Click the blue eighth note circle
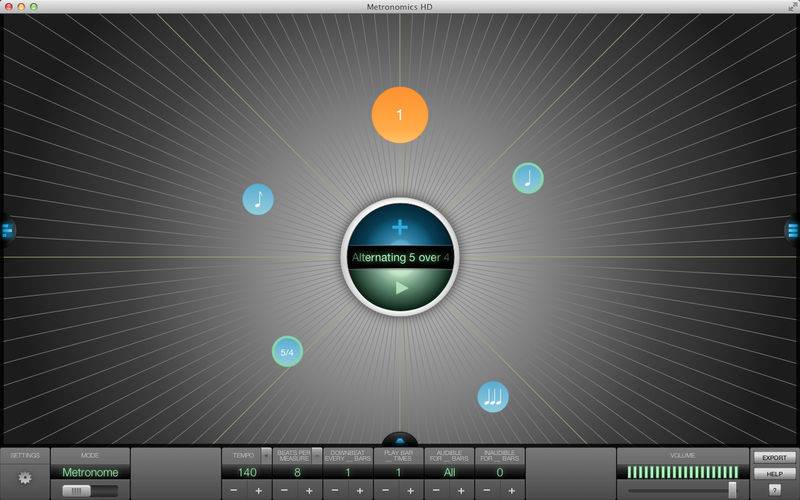The width and height of the screenshot is (800, 500). (x=258, y=199)
